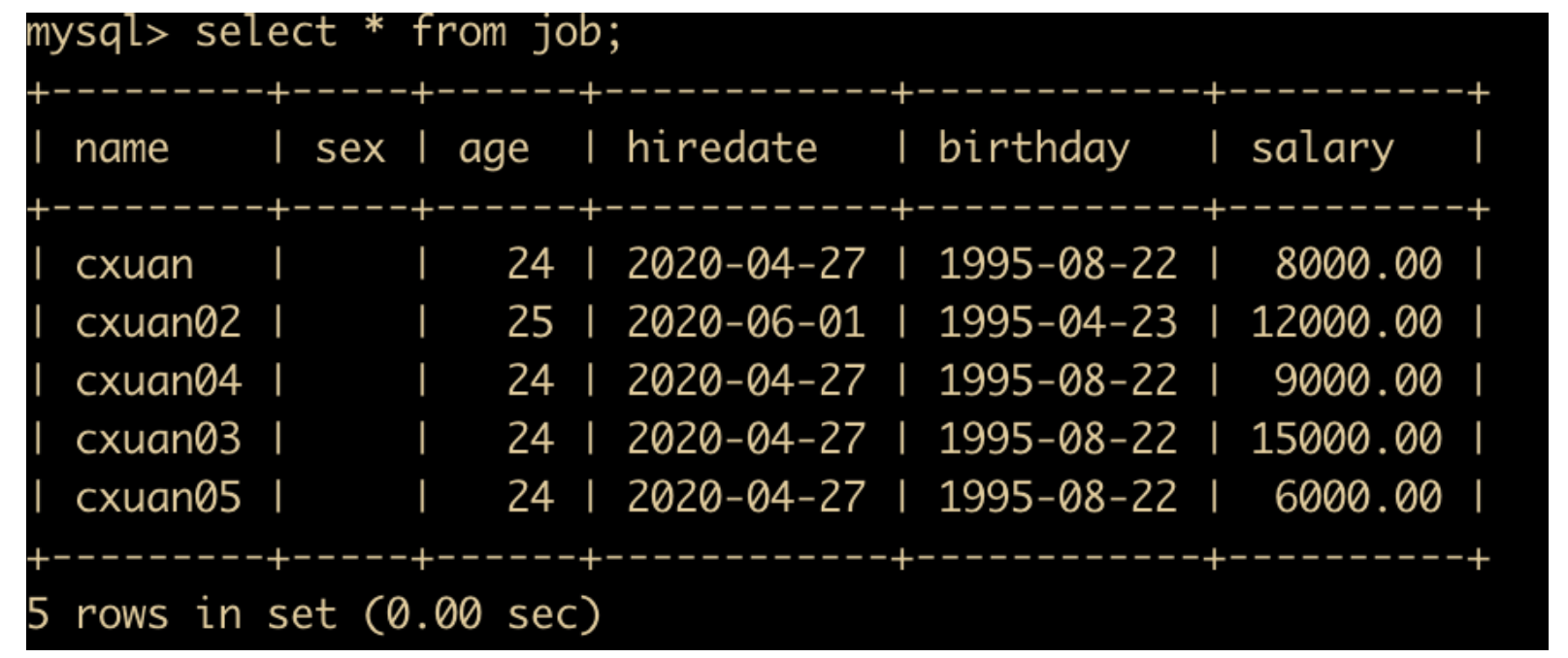Click the birthday value 1995-04-23
The height and width of the screenshot is (658, 1568).
tap(1058, 322)
